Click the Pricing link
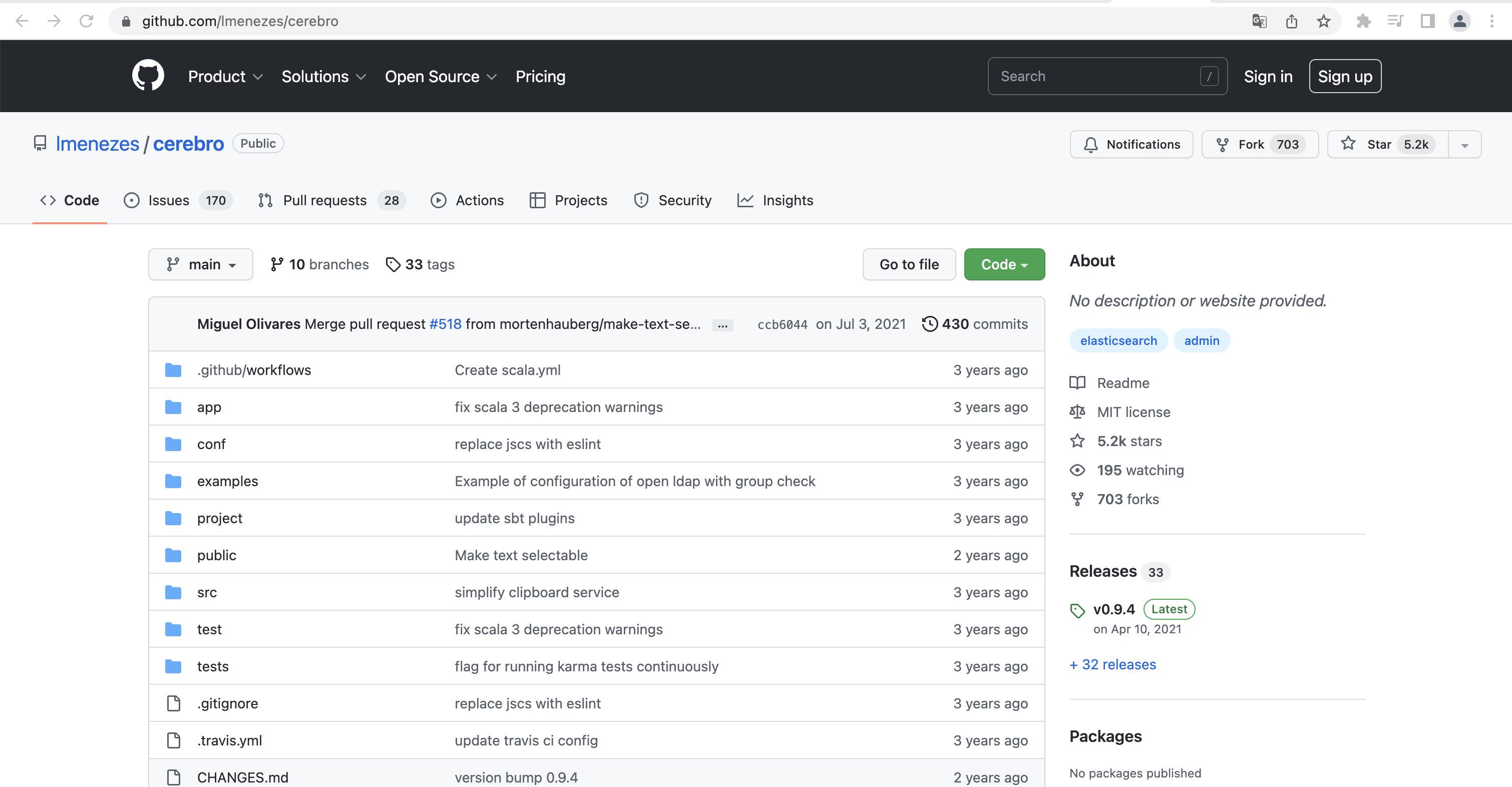 click(x=541, y=76)
